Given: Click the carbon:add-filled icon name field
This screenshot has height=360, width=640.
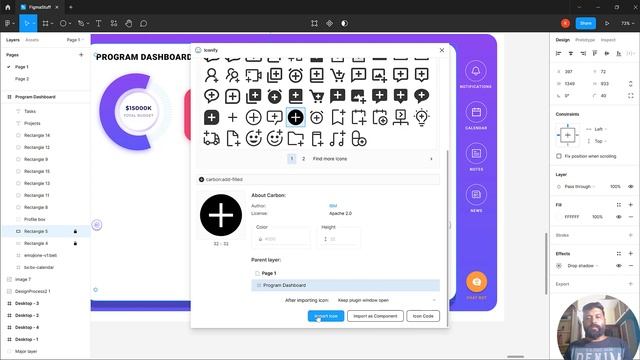Looking at the screenshot, I should [x=318, y=179].
